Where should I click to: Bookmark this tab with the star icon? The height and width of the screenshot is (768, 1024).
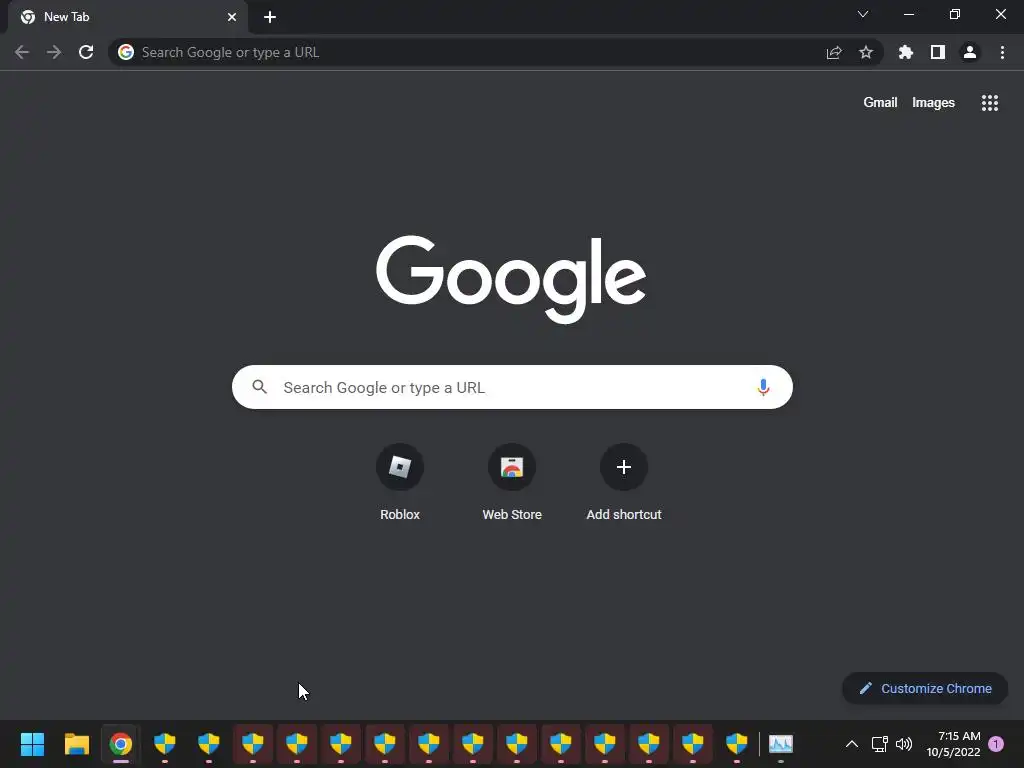(866, 52)
